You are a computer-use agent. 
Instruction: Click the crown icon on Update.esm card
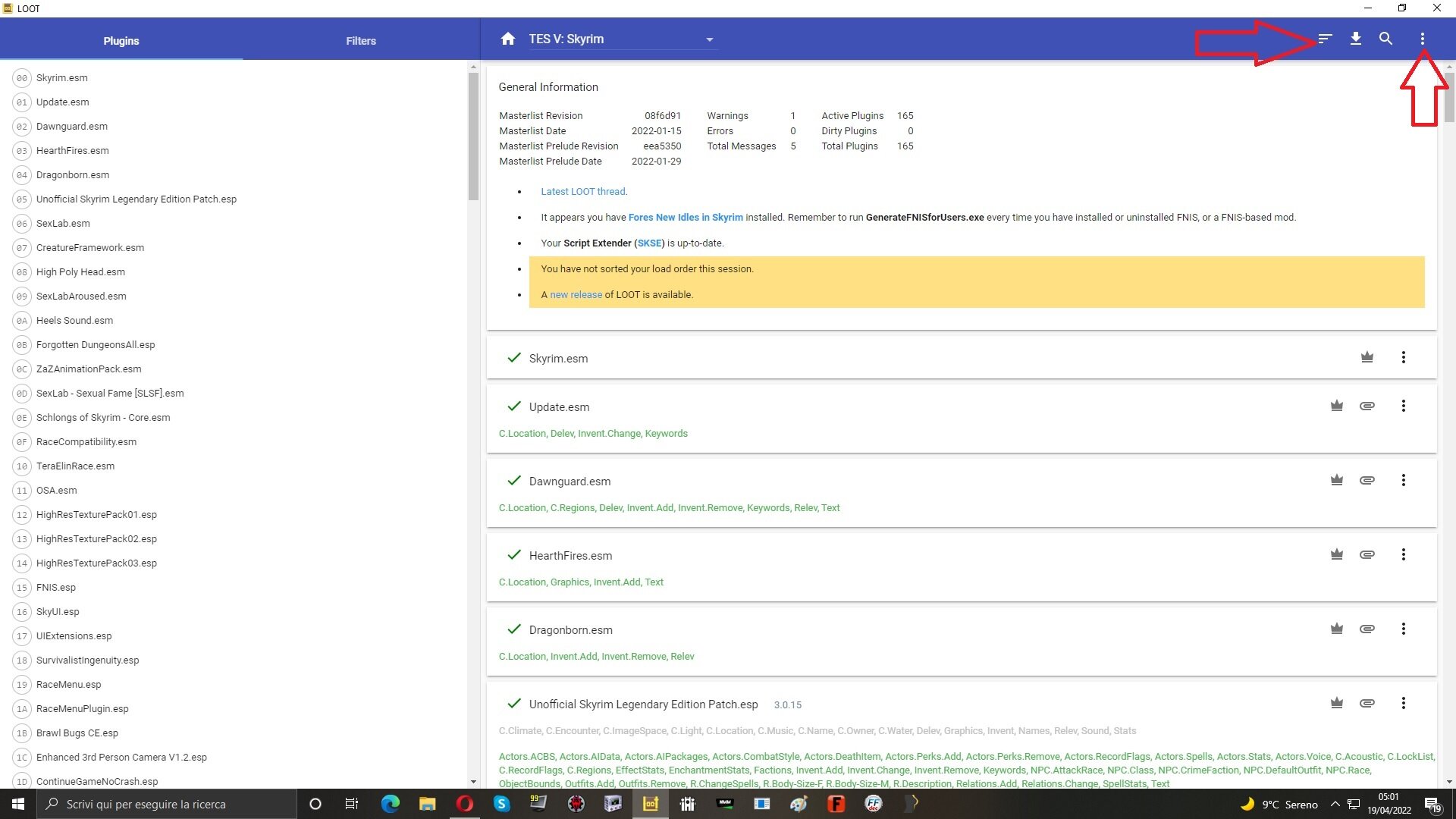coord(1337,406)
